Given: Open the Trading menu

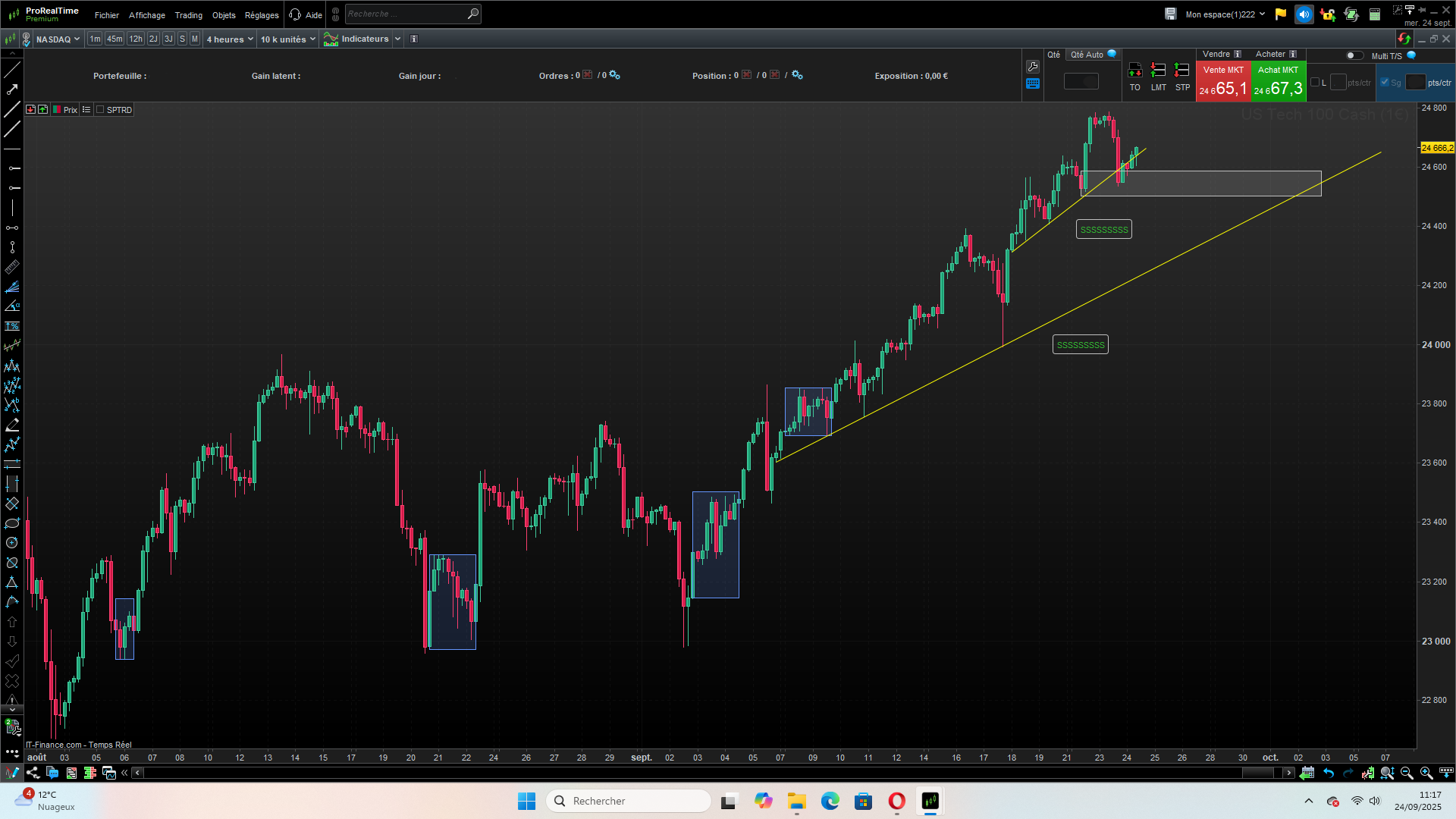Looking at the screenshot, I should [x=188, y=15].
